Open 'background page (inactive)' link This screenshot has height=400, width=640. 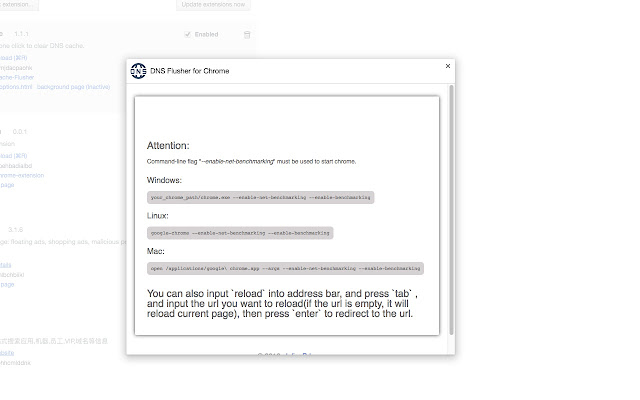click(73, 87)
